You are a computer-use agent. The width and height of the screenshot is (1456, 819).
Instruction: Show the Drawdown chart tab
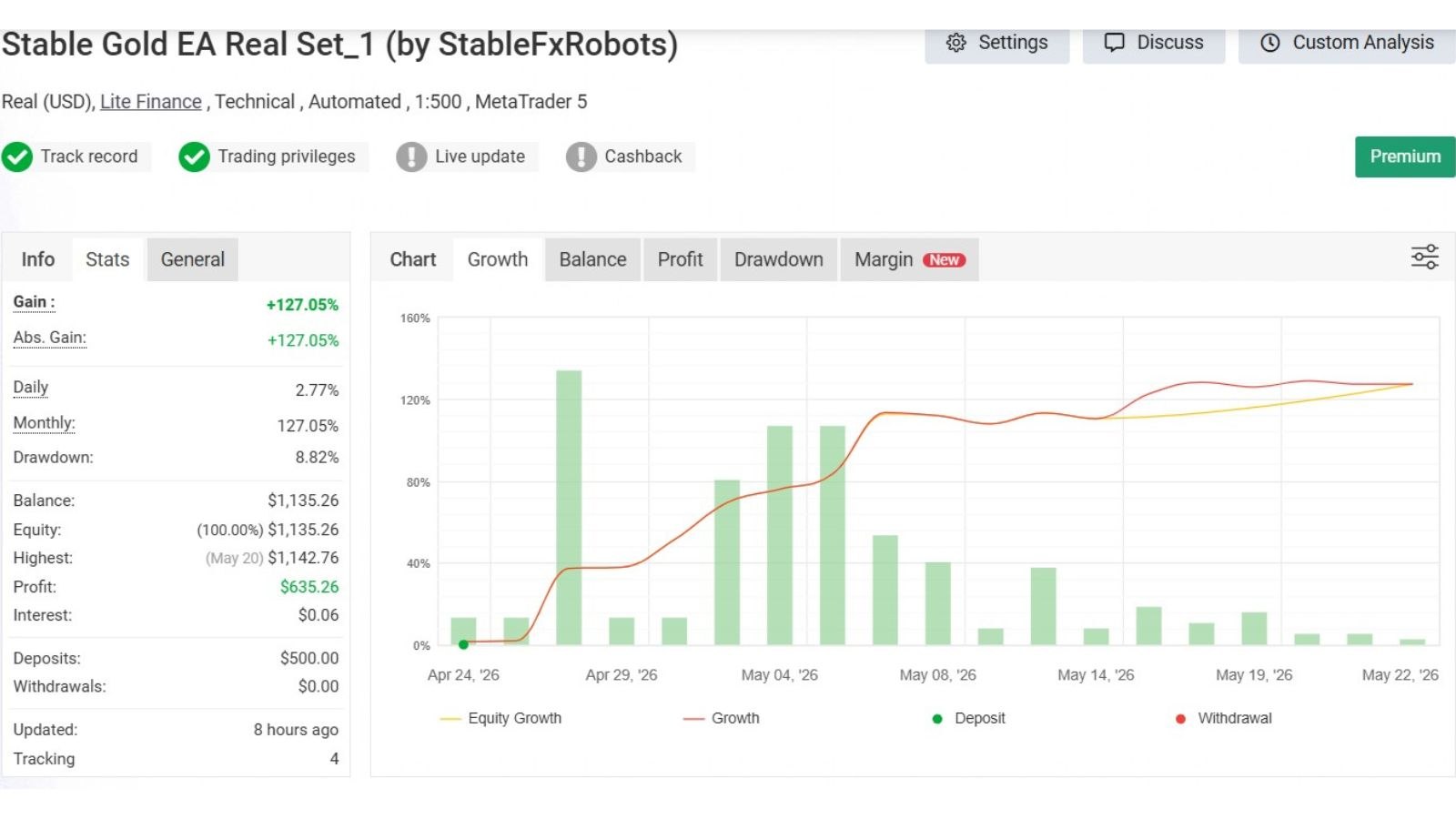coord(778,259)
